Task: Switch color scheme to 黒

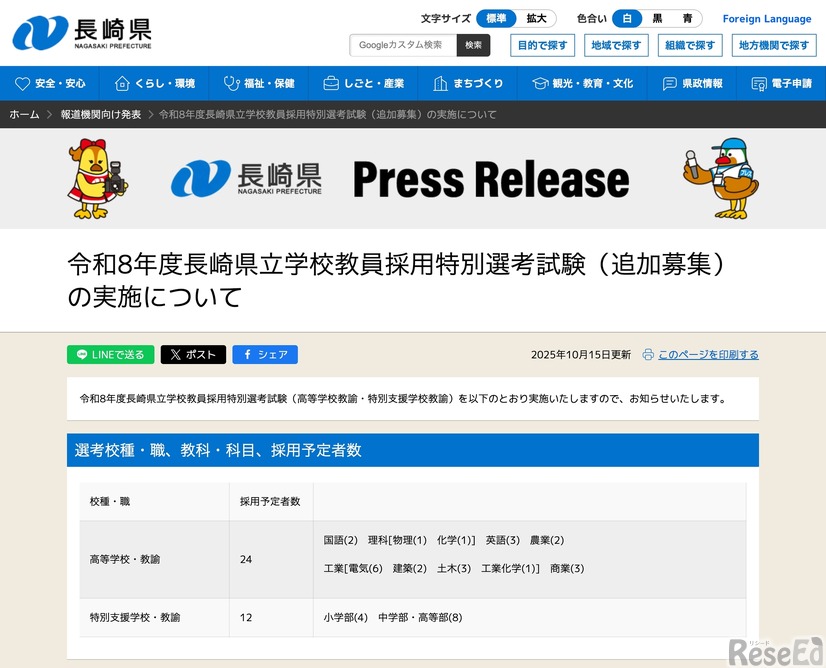Action: (x=657, y=19)
